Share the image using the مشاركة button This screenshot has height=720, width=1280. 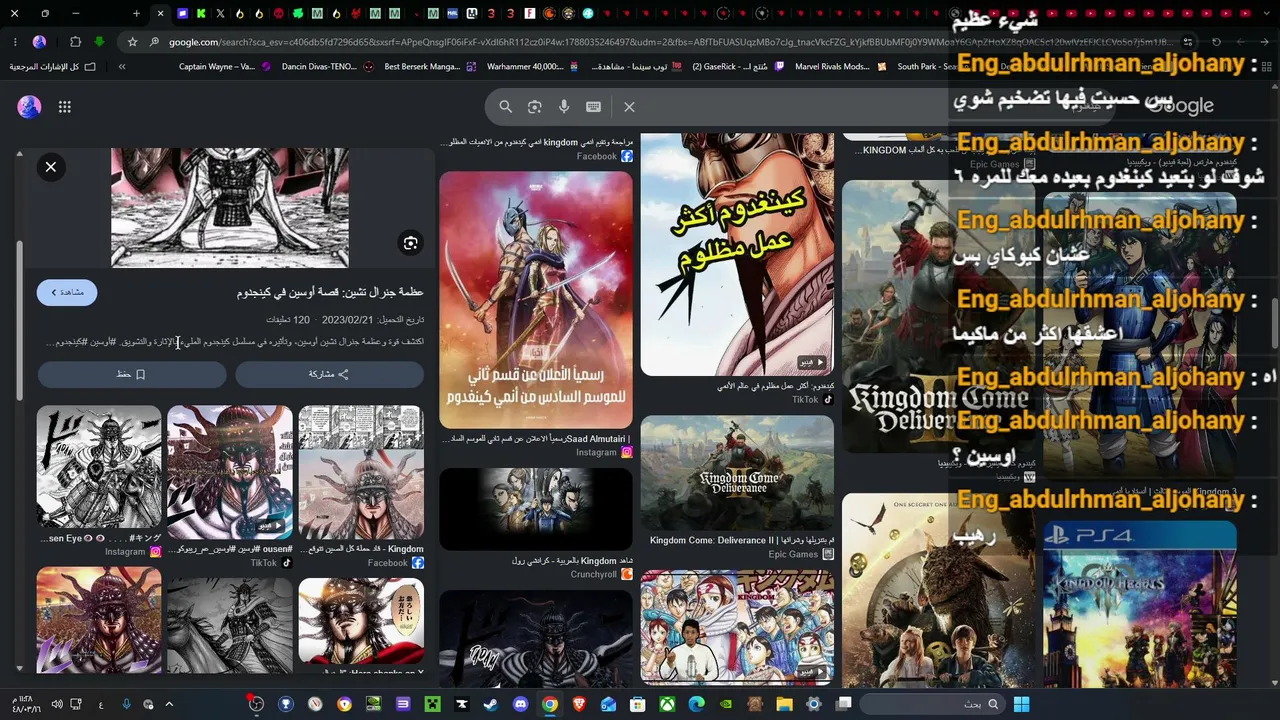[329, 374]
